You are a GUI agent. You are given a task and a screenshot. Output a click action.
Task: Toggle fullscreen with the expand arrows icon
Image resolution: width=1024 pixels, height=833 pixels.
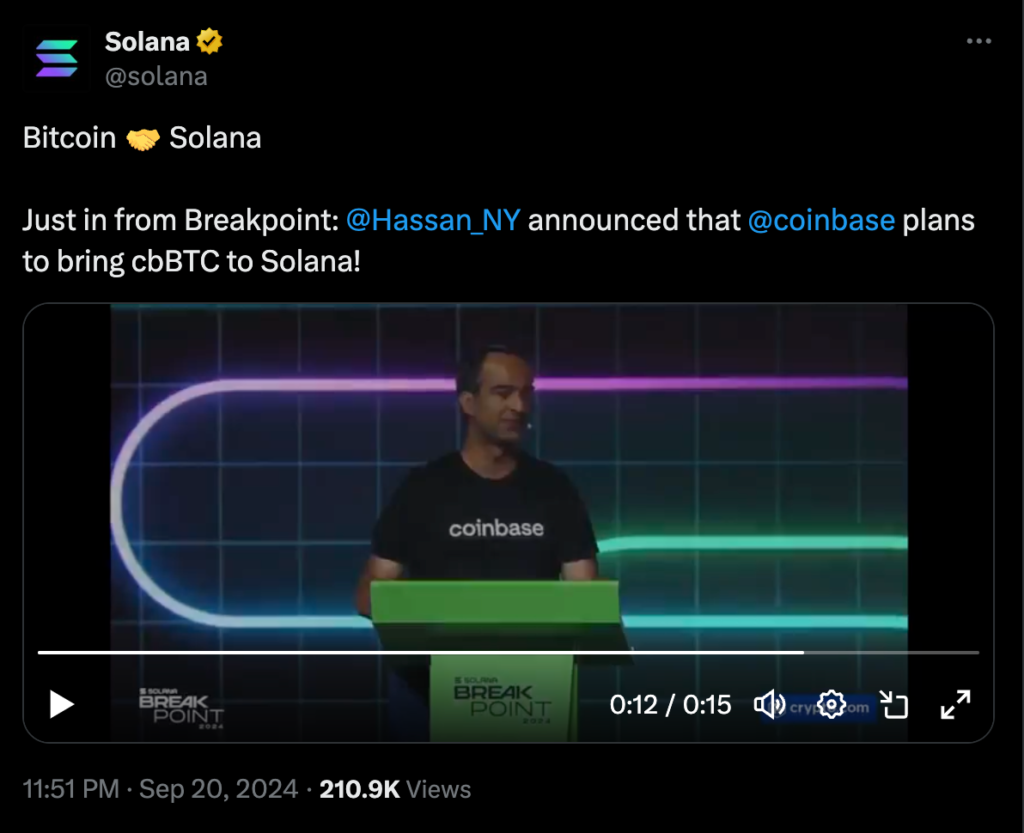point(956,704)
